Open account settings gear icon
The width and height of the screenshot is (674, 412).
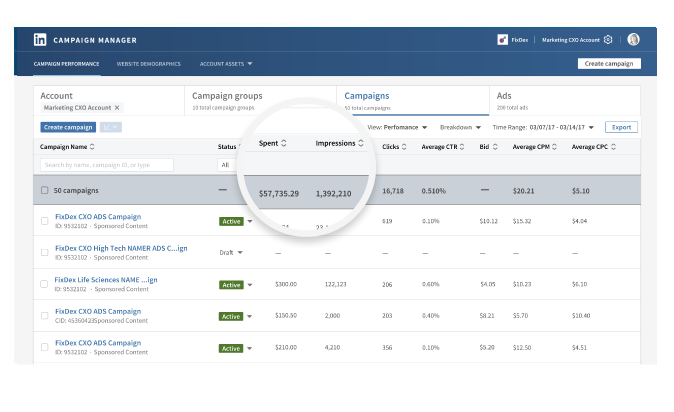click(x=608, y=40)
